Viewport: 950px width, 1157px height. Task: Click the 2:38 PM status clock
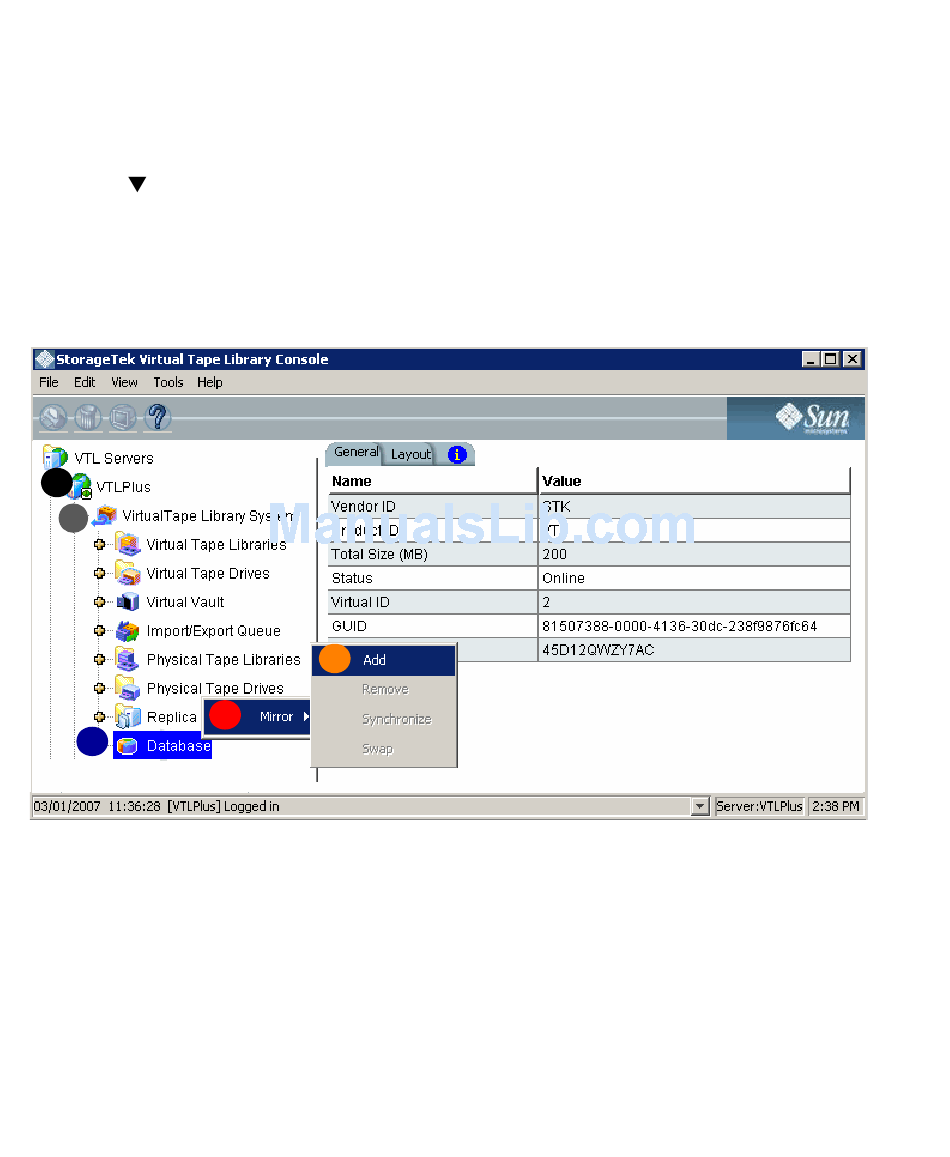pyautogui.click(x=836, y=807)
